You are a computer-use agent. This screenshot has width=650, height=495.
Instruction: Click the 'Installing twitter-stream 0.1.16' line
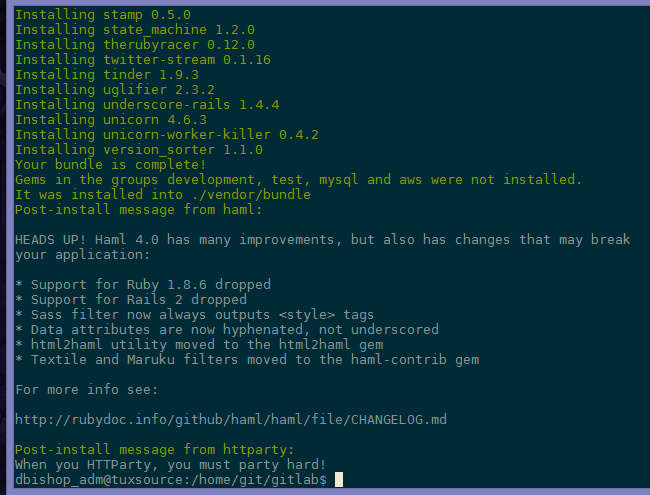143,60
